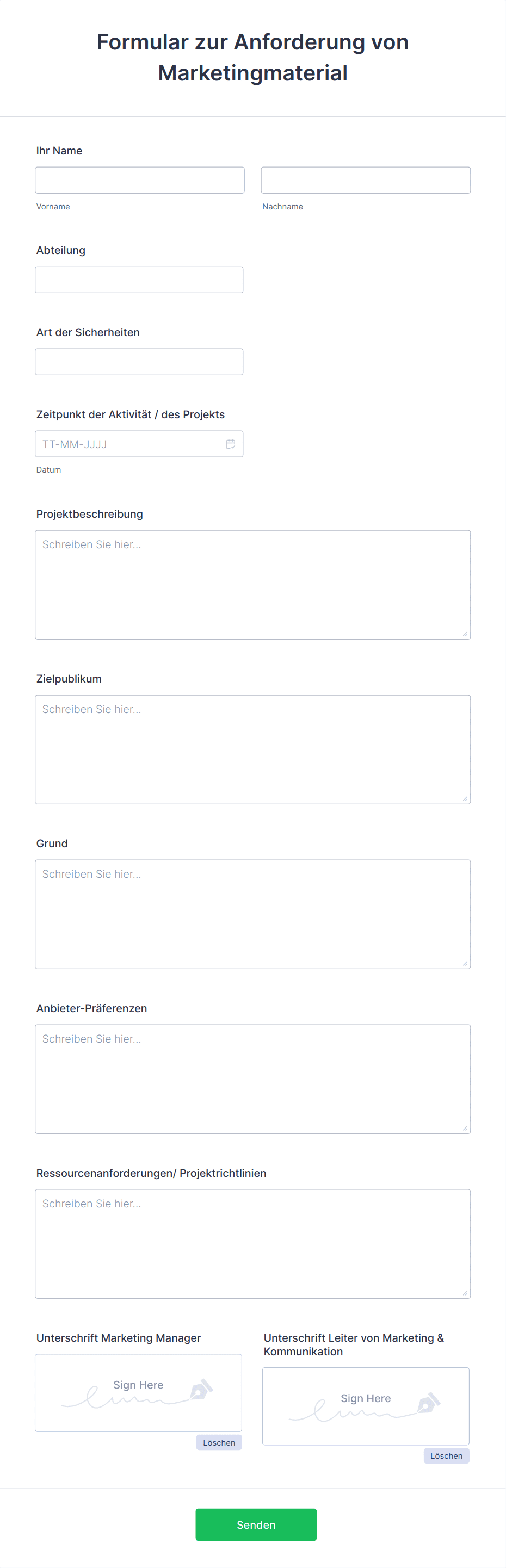This screenshot has height=1568, width=506.
Task: Click into the Nachname input field
Action: tap(365, 179)
